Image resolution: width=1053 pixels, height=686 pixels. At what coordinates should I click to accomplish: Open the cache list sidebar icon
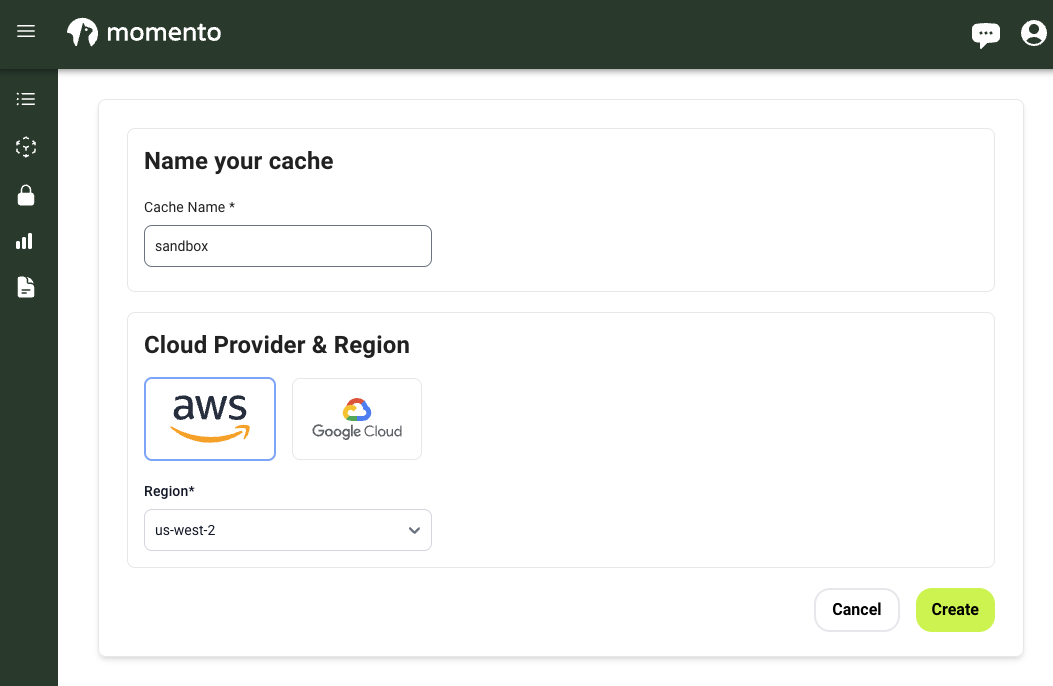[26, 99]
